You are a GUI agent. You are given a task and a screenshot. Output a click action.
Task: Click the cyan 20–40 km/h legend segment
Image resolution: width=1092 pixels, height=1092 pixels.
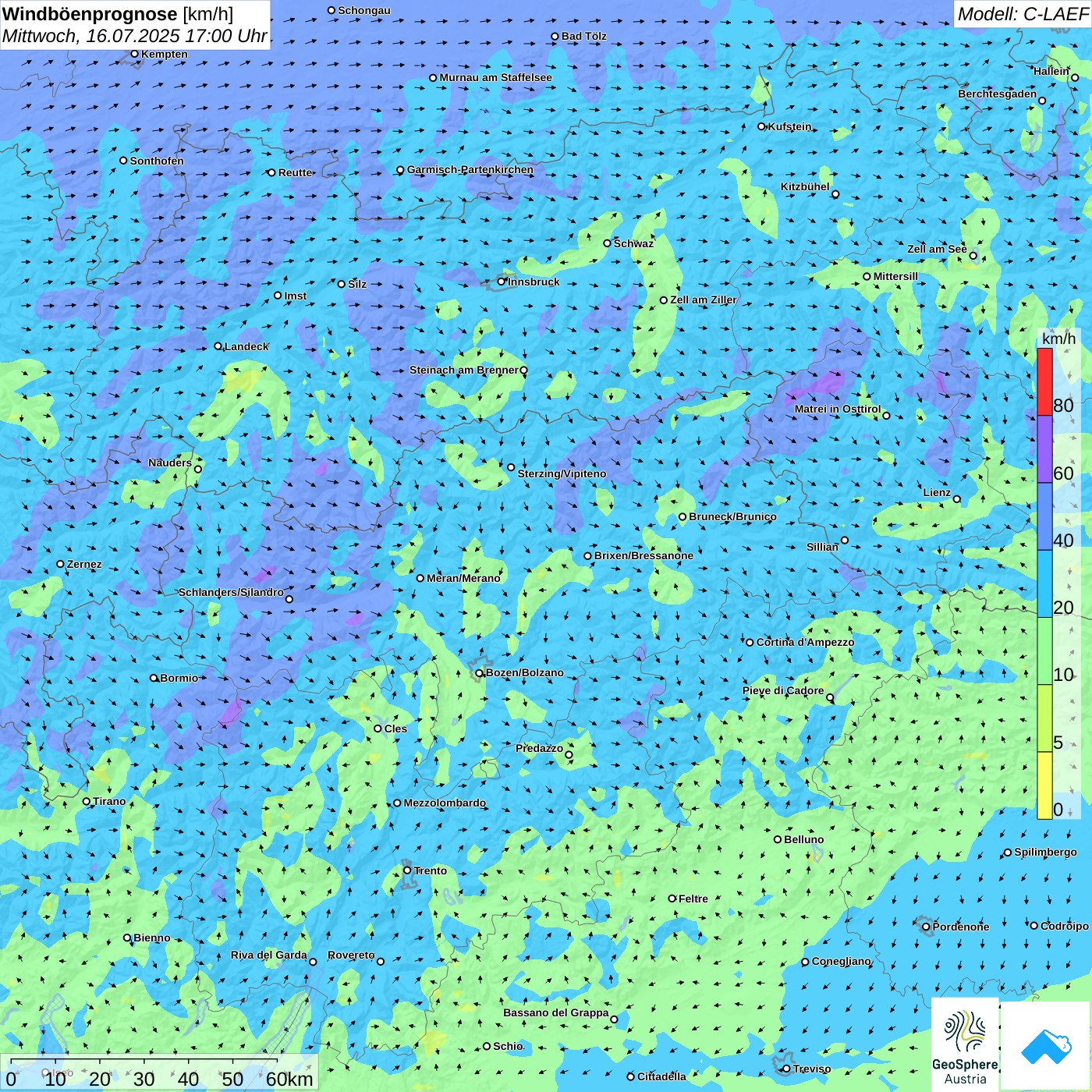pos(1044,584)
